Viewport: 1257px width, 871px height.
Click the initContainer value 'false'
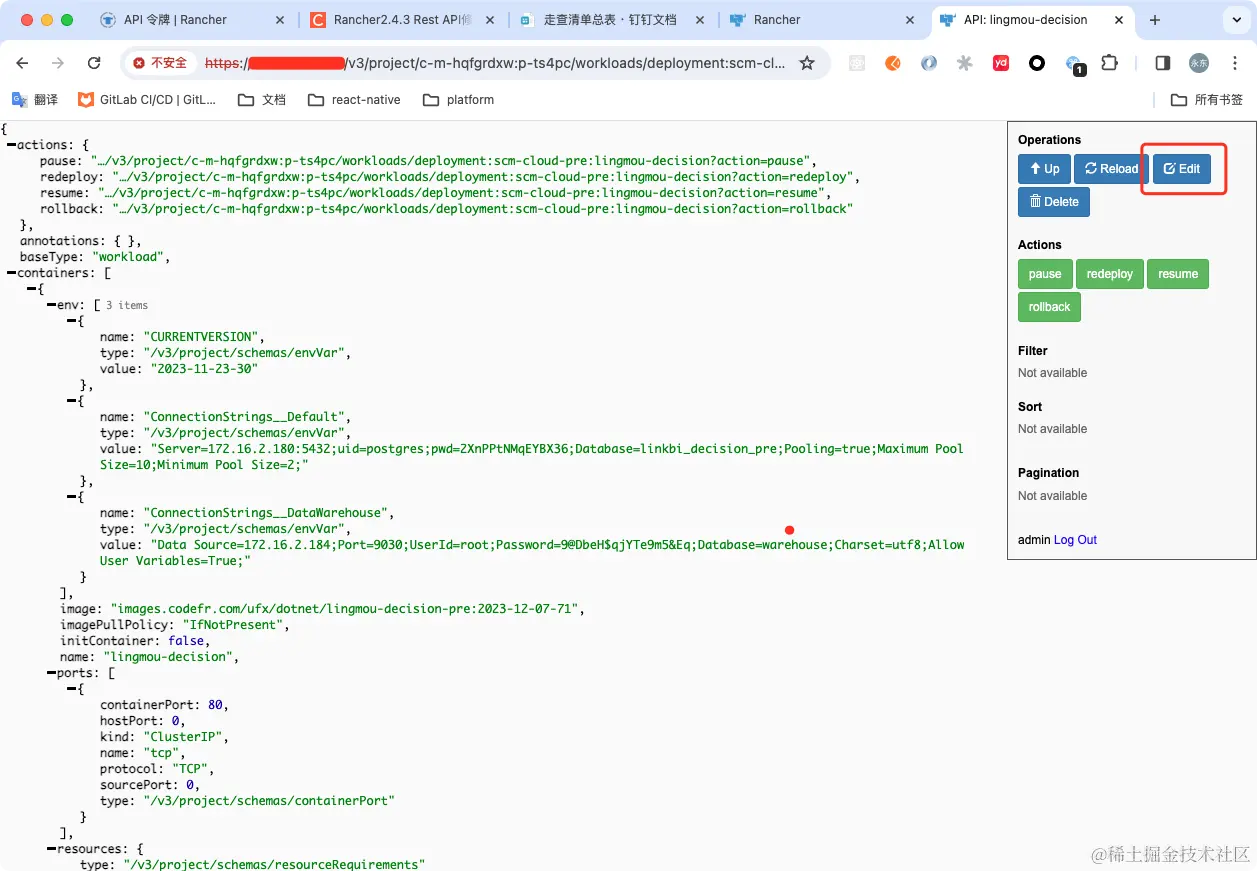click(x=187, y=641)
